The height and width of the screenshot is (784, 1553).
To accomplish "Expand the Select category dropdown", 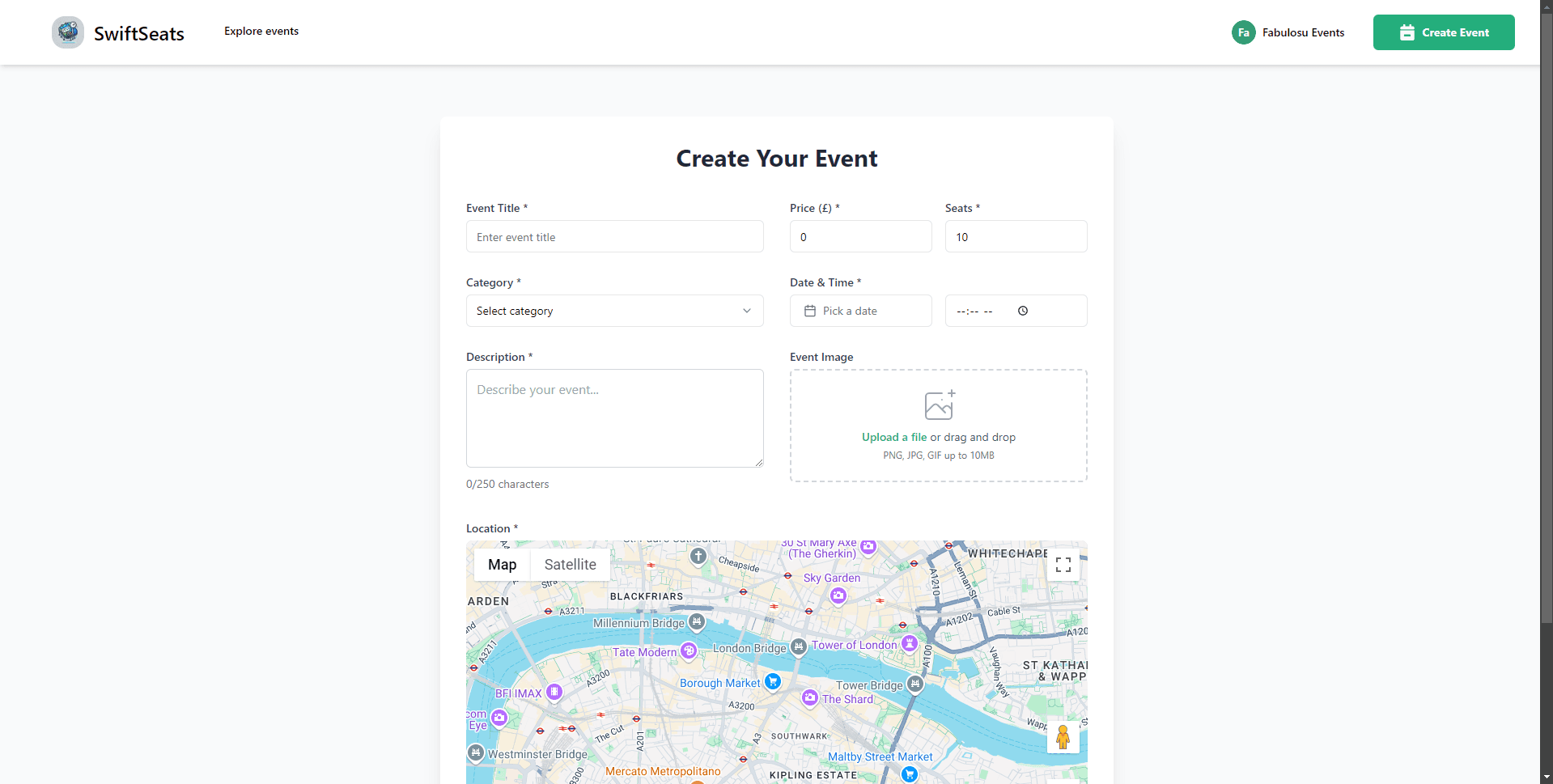I will click(614, 311).
